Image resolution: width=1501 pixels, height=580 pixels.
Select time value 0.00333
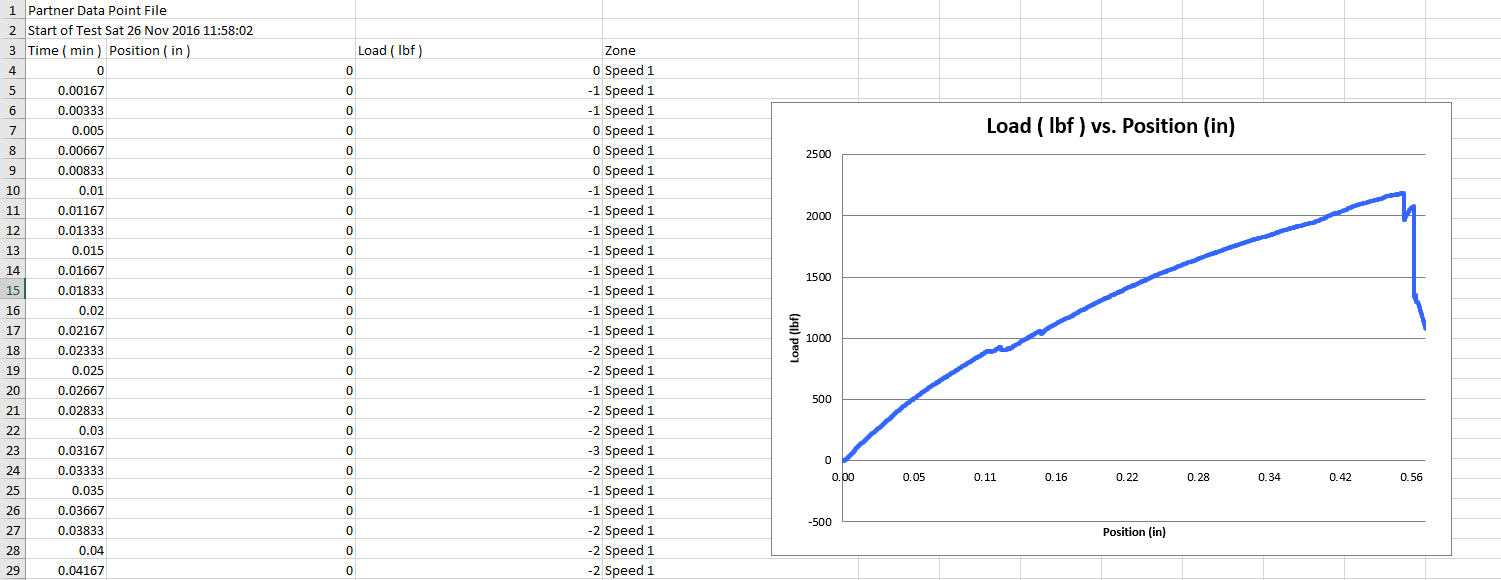[65, 110]
